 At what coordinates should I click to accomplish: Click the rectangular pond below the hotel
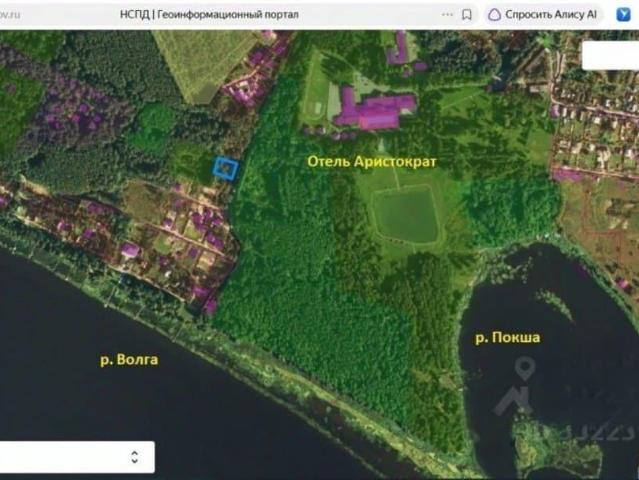pyautogui.click(x=406, y=214)
